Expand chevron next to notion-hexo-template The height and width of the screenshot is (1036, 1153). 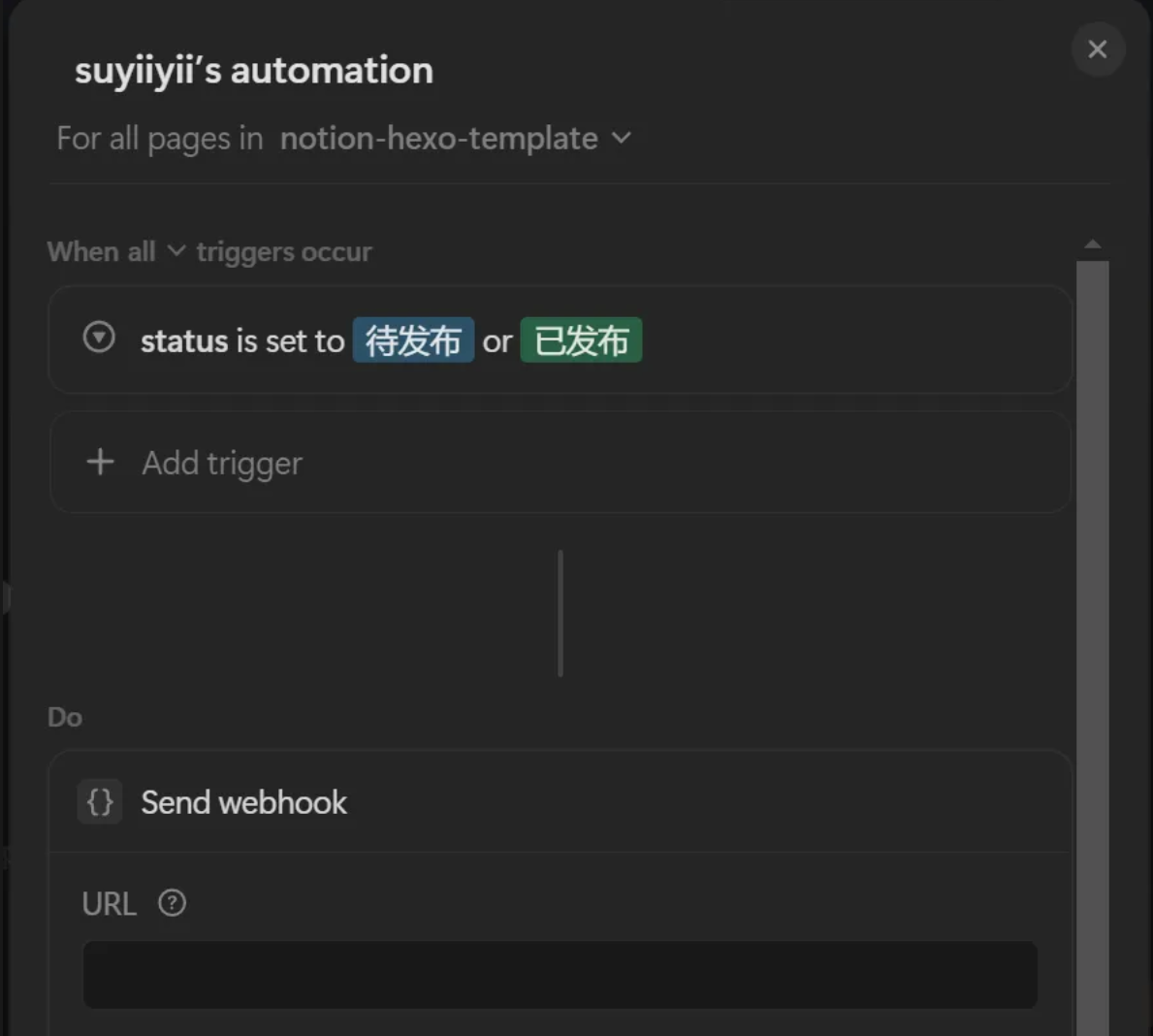click(x=622, y=138)
